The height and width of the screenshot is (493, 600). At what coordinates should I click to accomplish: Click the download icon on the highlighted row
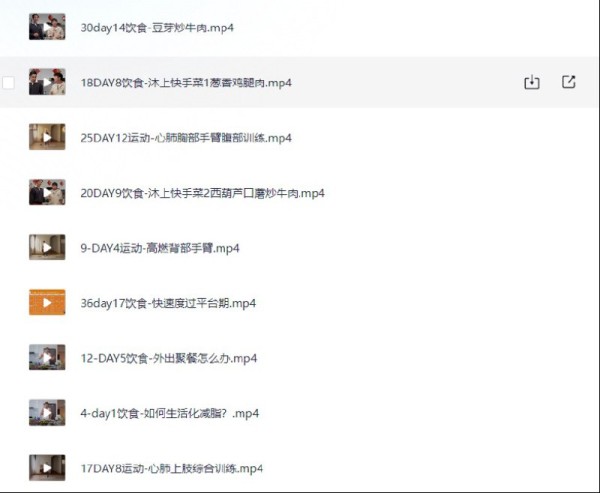(532, 82)
